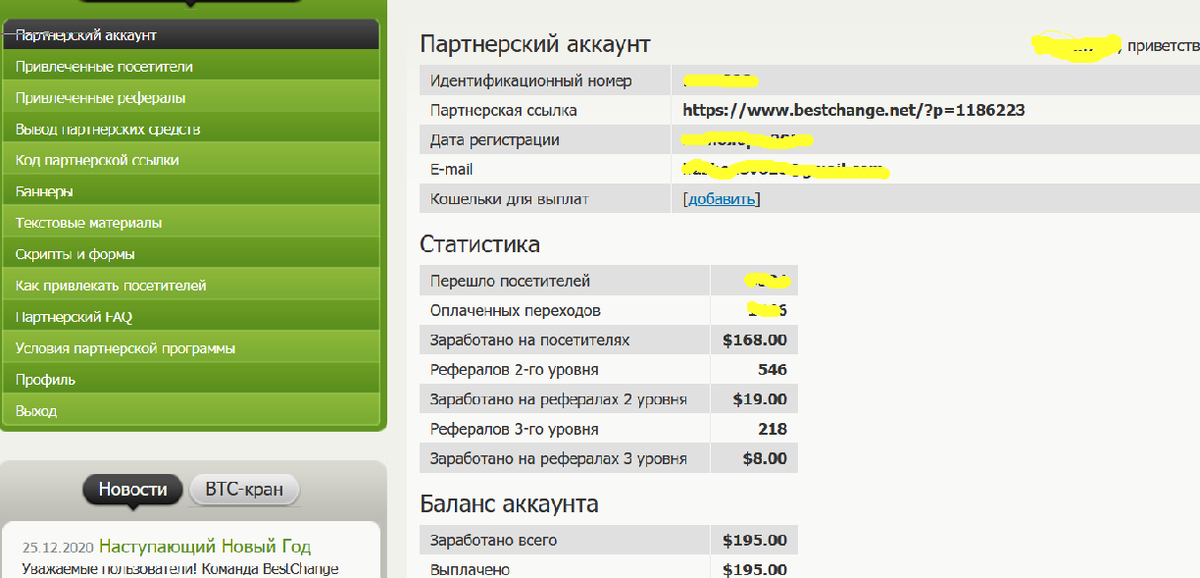The image size is (1200, 578).
Task: Click E-mail row label
Action: click(x=451, y=170)
